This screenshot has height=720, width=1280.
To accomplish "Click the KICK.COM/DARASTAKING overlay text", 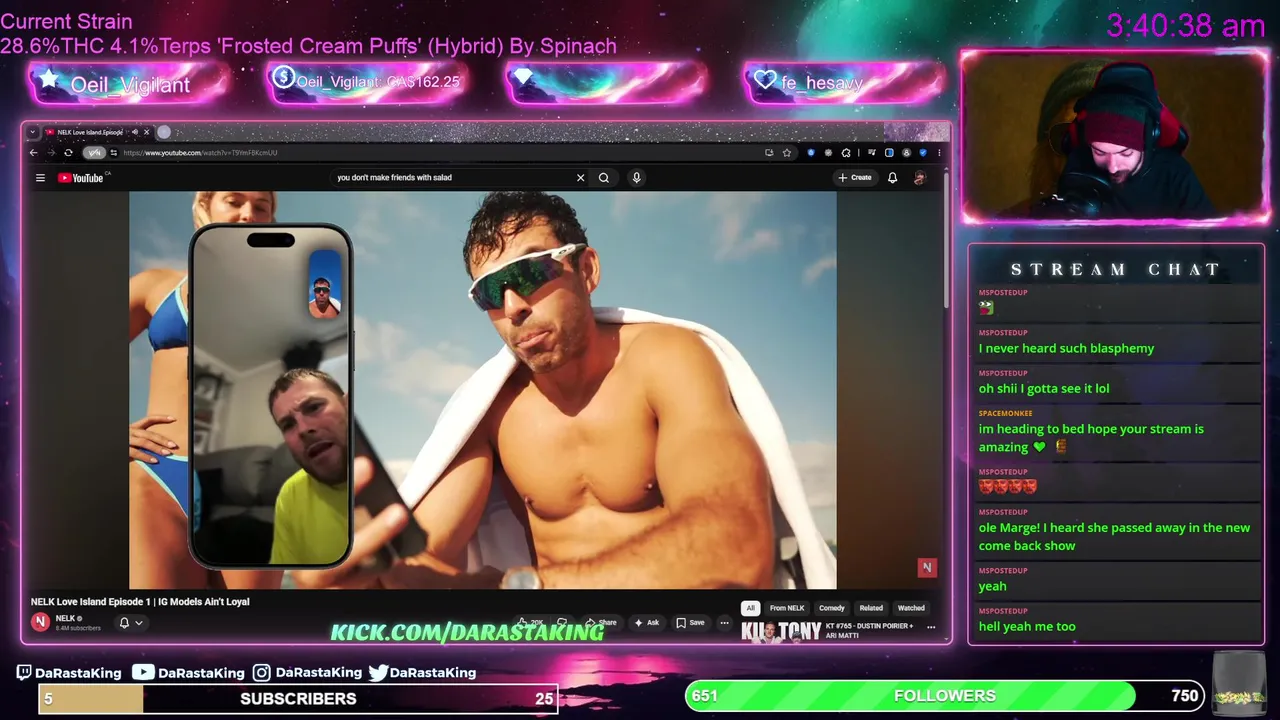I will pos(467,632).
